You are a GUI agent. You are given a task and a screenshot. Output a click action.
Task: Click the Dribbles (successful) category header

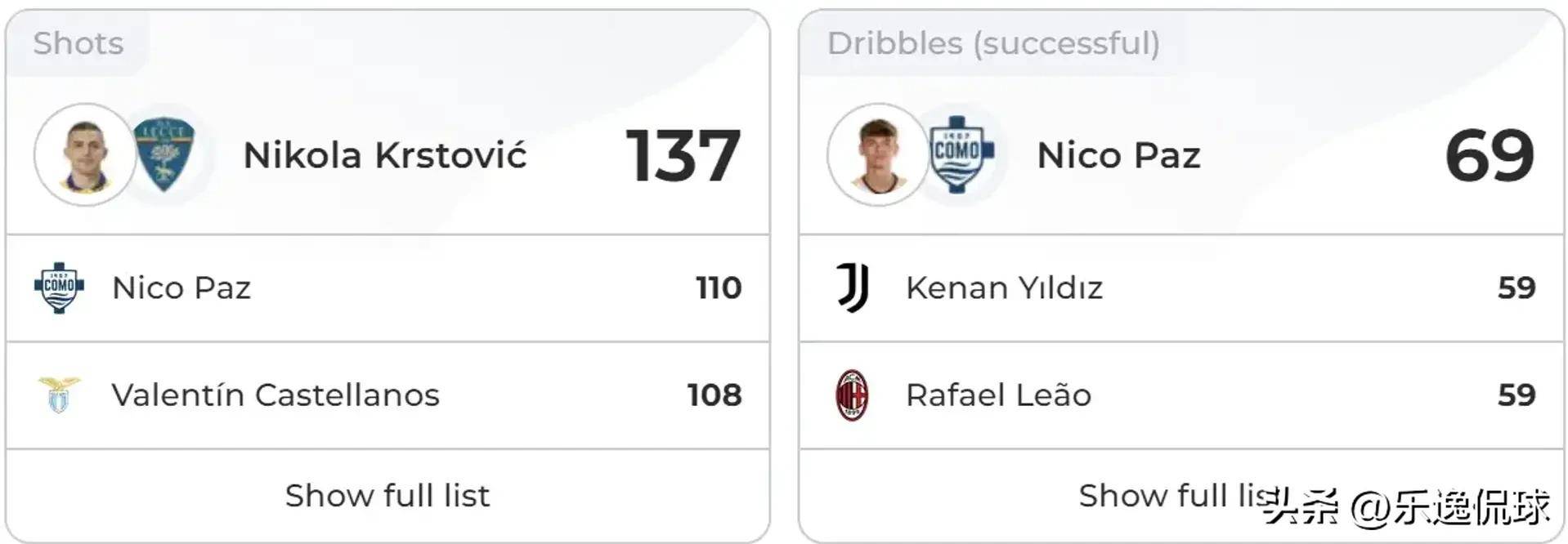993,43
